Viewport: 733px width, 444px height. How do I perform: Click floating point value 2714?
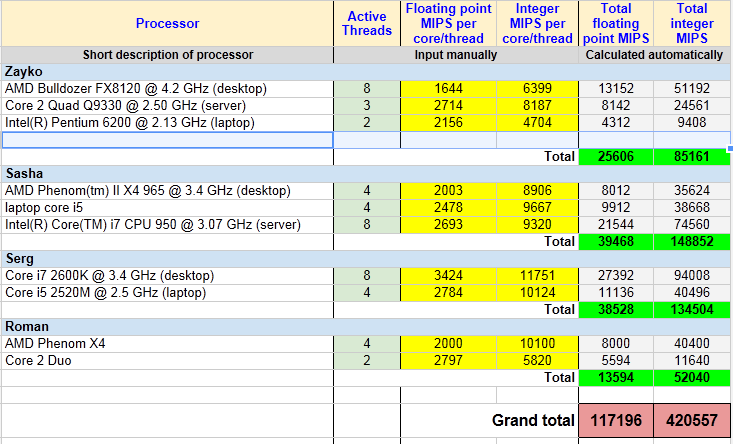(x=448, y=106)
